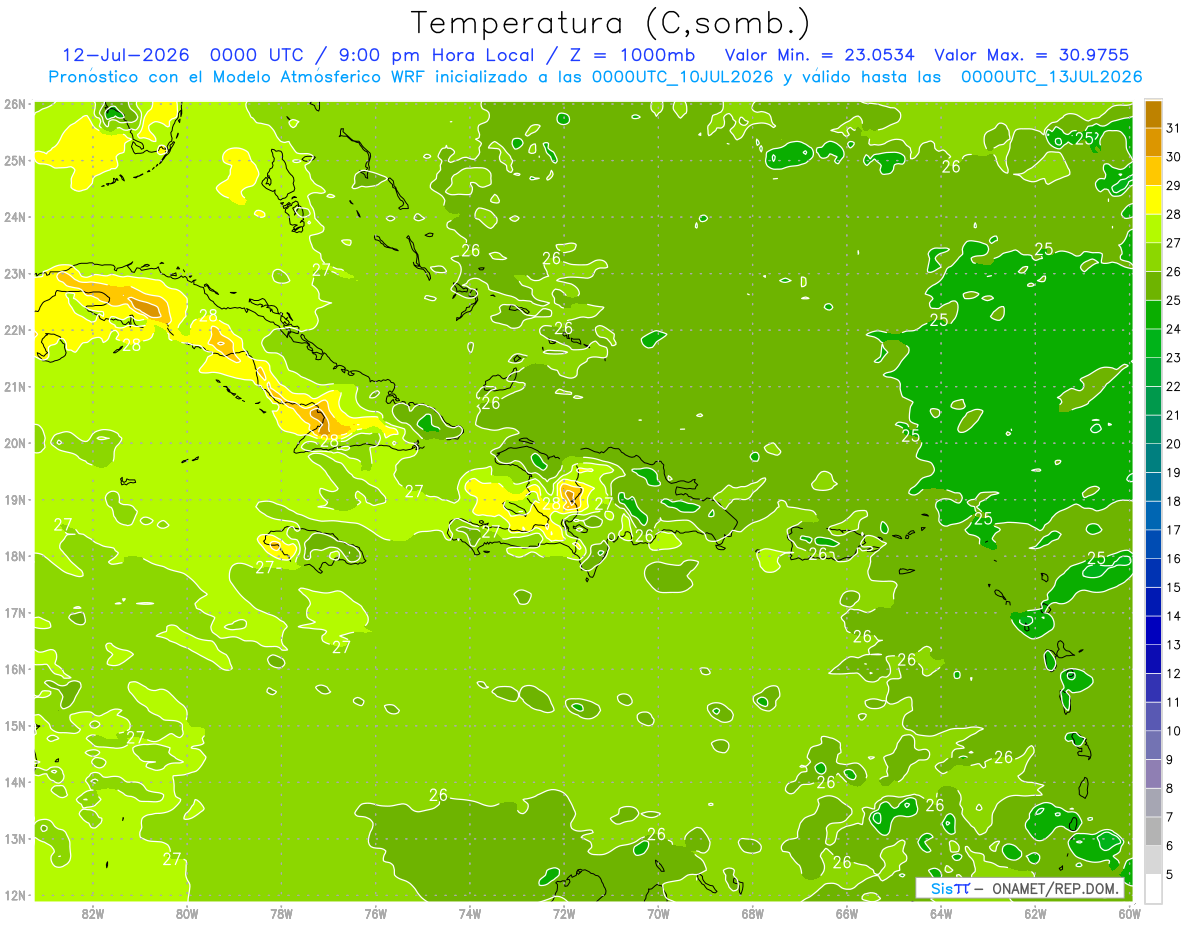Click the latitude axis label "17N"
This screenshot has width=1200, height=927.
click(x=14, y=613)
